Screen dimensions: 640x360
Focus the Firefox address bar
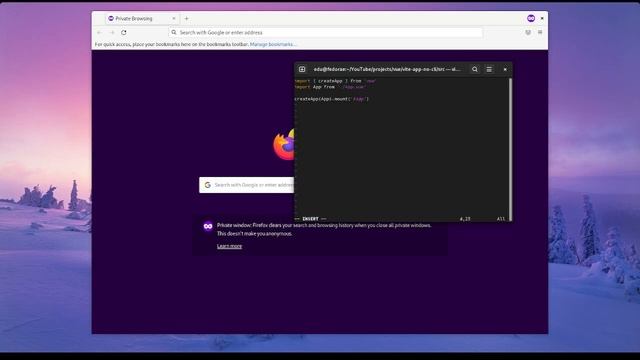coord(326,32)
